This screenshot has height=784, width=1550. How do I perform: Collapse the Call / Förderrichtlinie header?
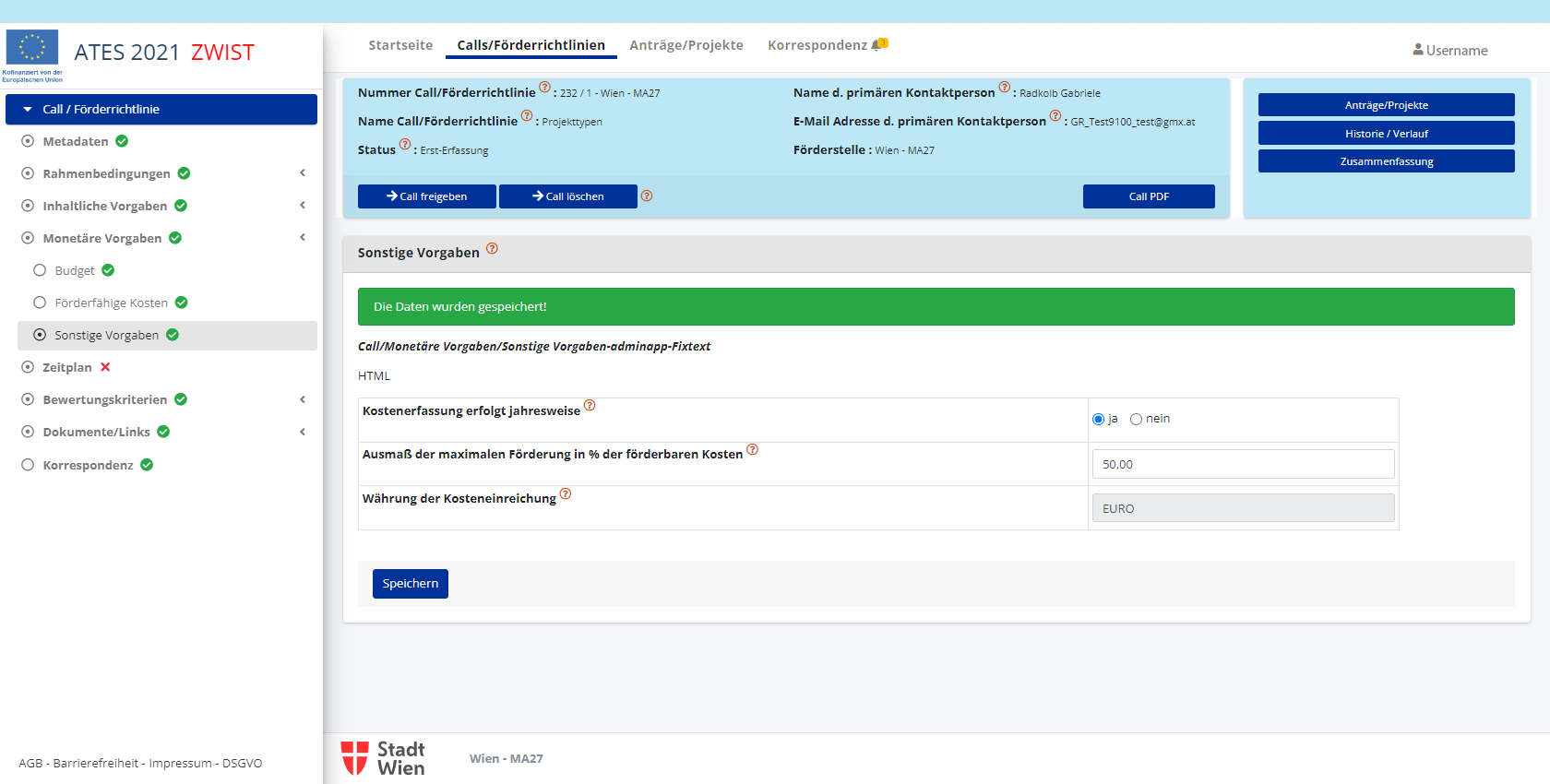[161, 109]
